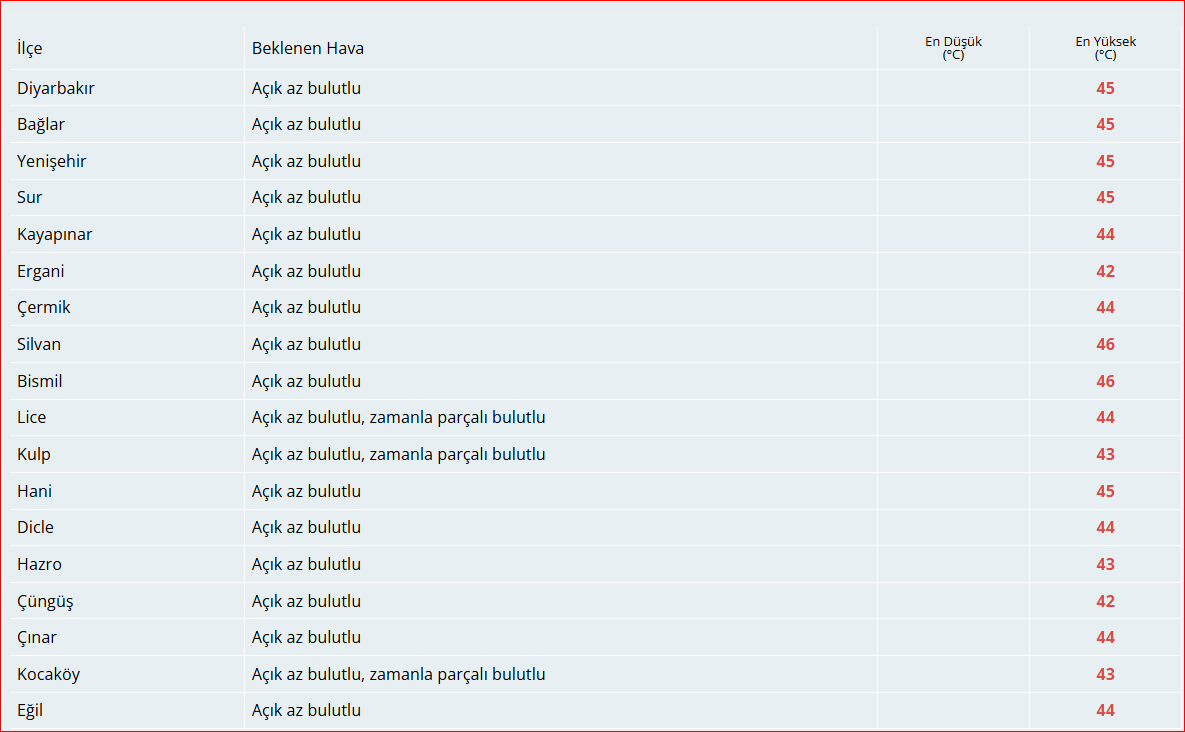Select the Kayapınar district link
Viewport: 1185px width, 732px height.
point(54,234)
